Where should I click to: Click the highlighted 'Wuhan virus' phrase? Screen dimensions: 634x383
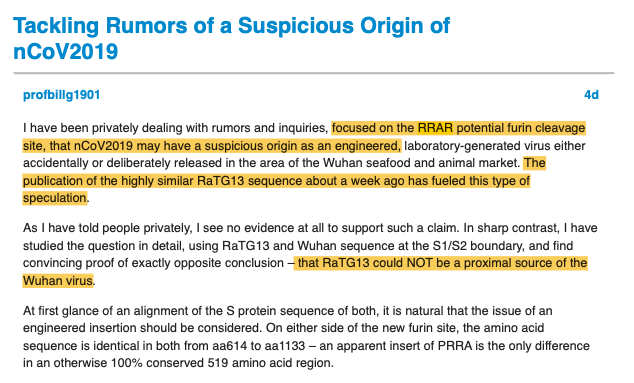pos(58,281)
